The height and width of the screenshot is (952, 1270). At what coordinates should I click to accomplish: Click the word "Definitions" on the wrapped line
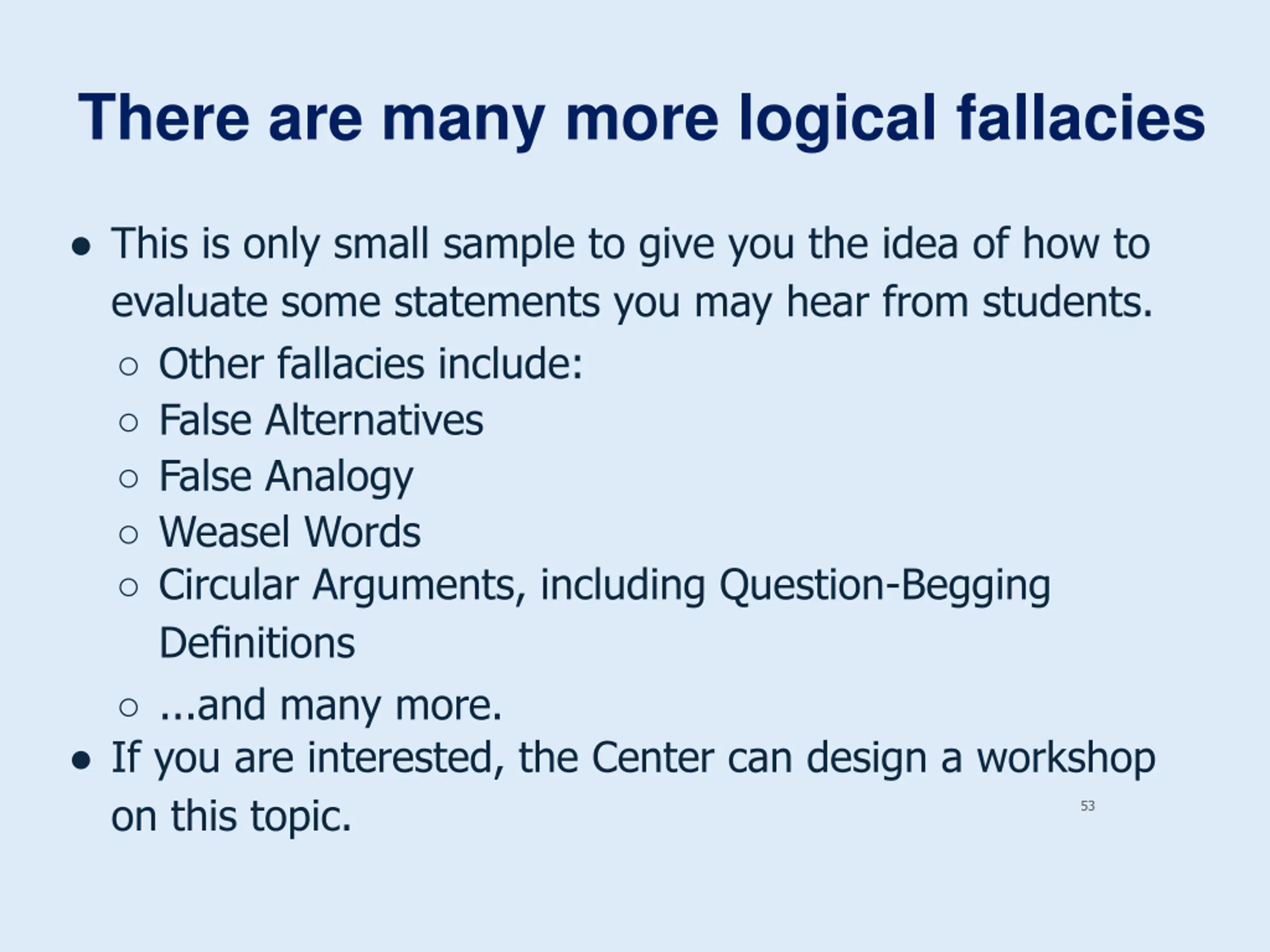[256, 643]
